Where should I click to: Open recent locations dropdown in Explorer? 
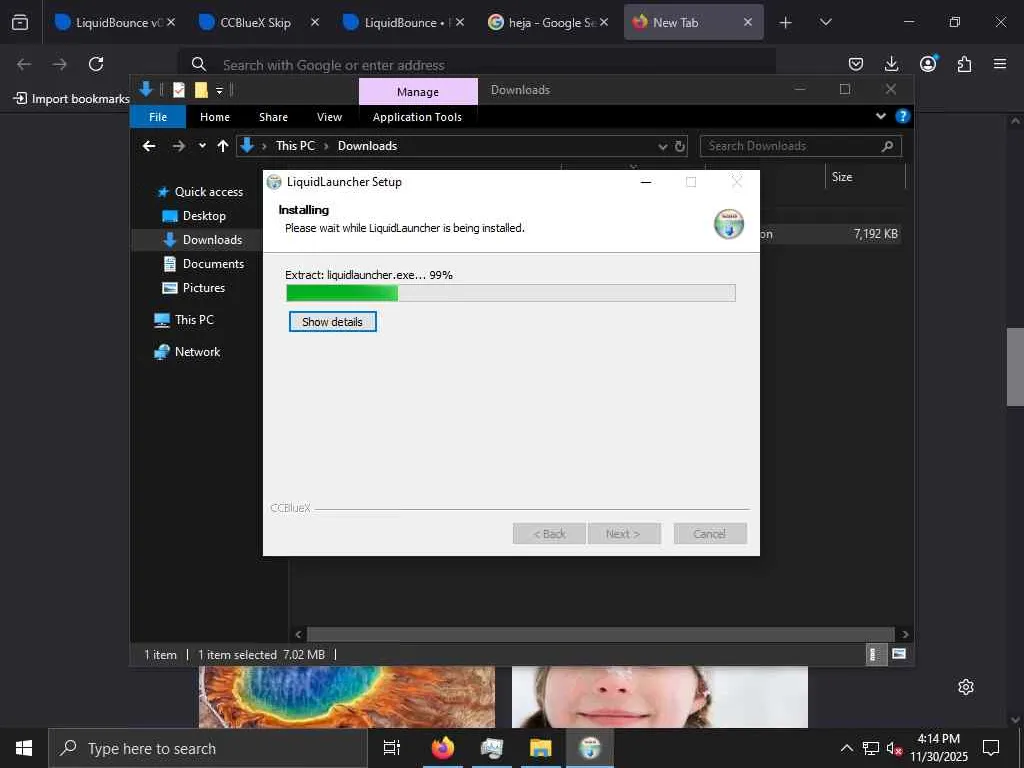click(202, 146)
